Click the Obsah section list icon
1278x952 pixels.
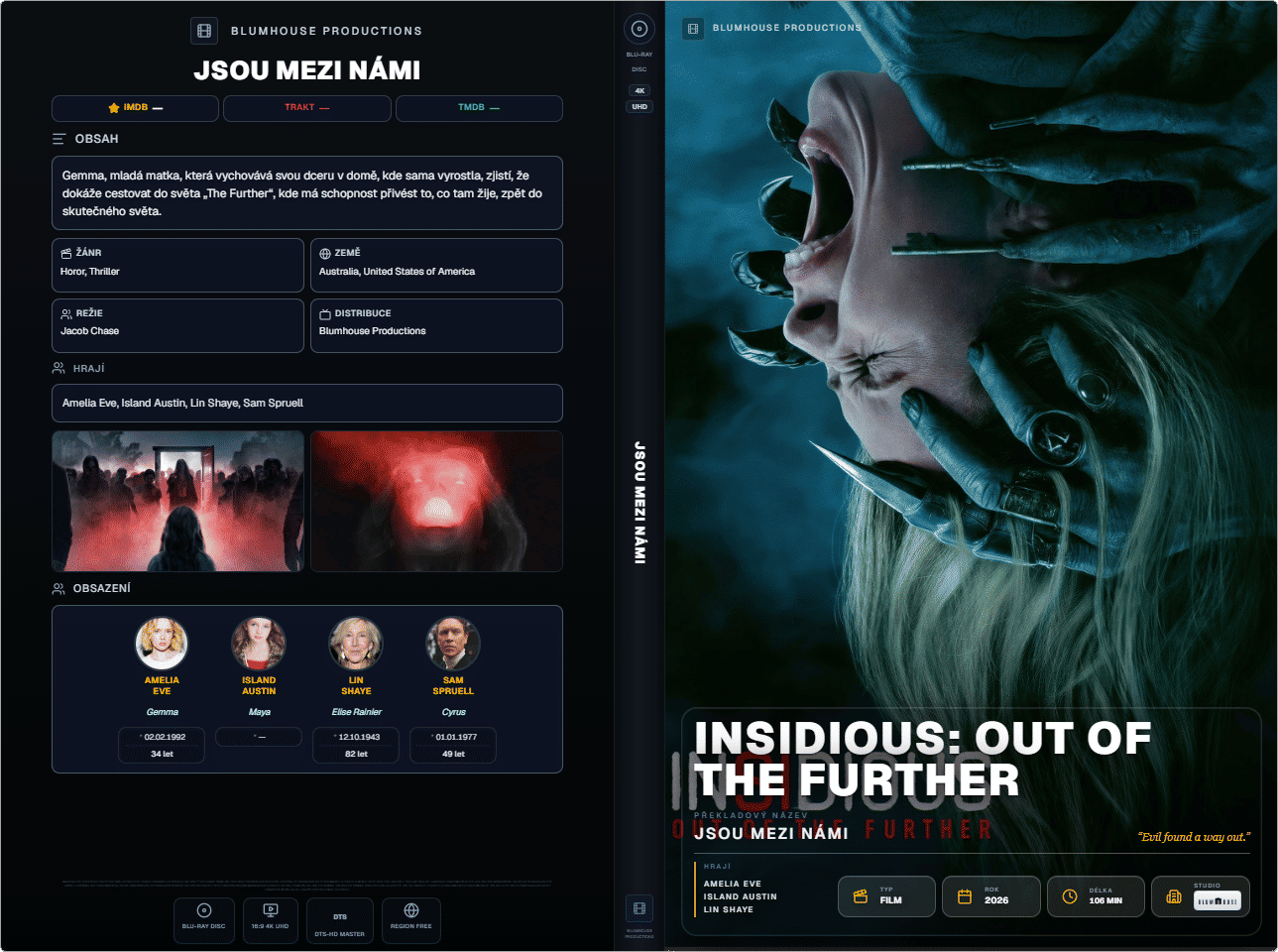59,139
